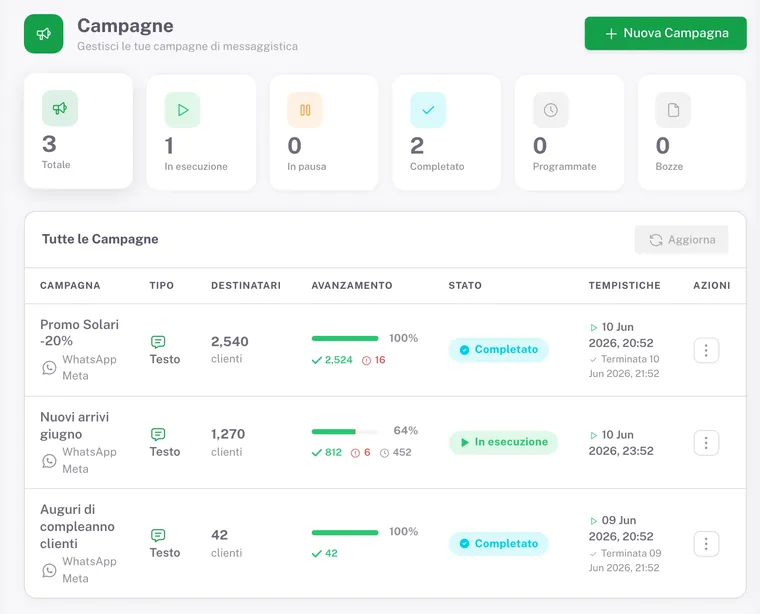The width and height of the screenshot is (760, 614).
Task: Click the delivered count 812
Action: pyautogui.click(x=327, y=453)
